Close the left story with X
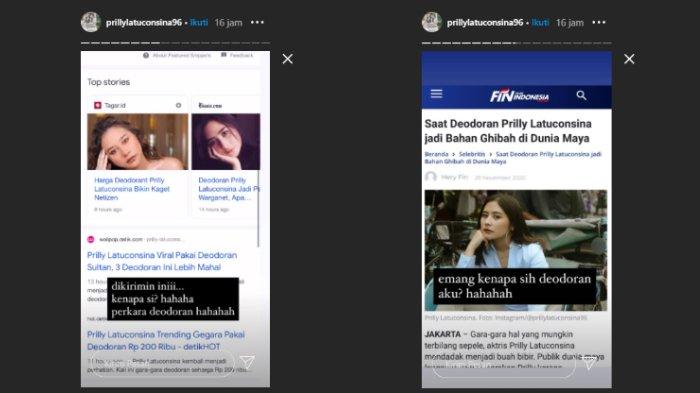700x393 pixels. pos(288,59)
